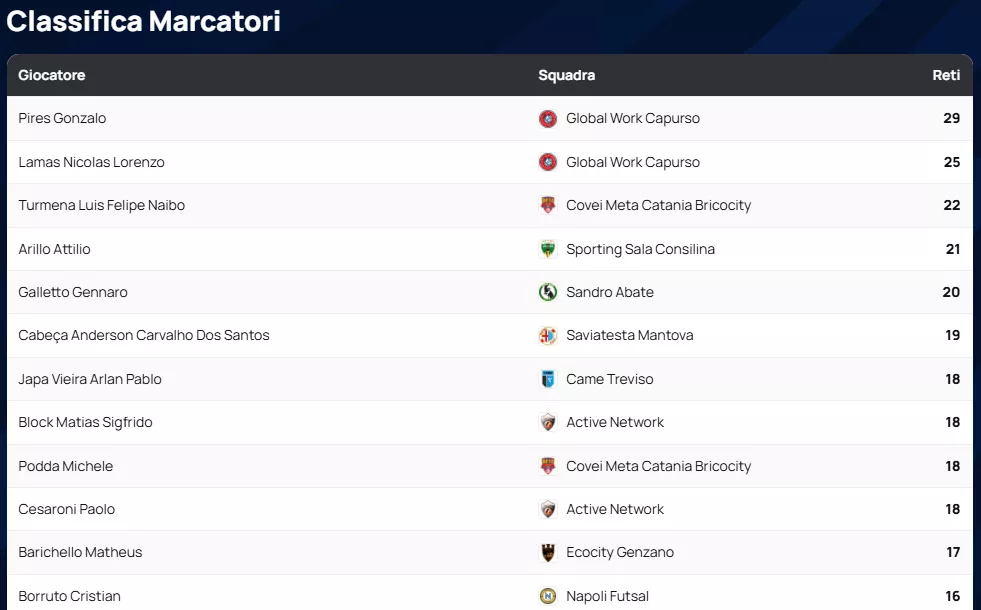Click Active Network crest in Block Matias row
Screen dimensions: 981x610
547,422
